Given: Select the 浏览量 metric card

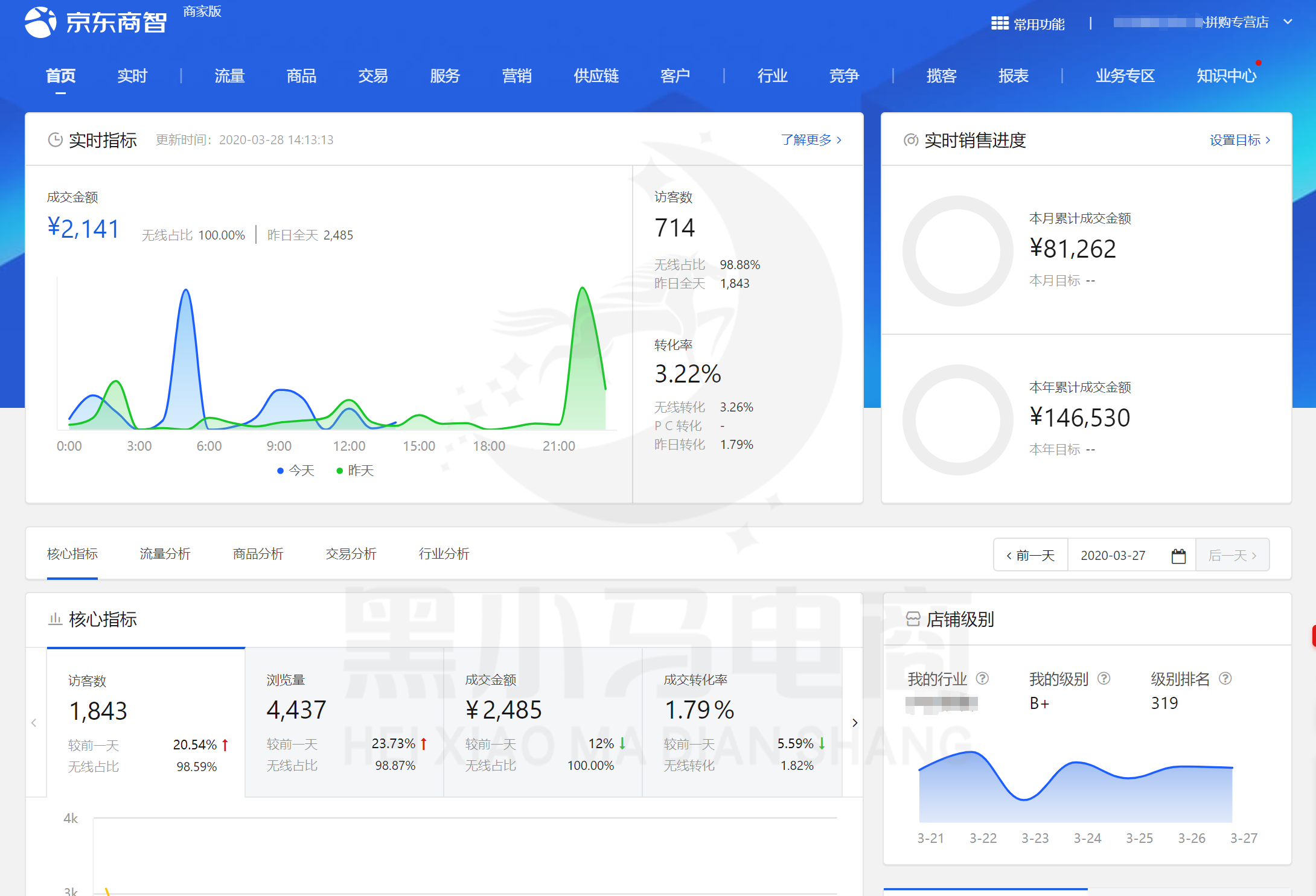Looking at the screenshot, I should tap(344, 722).
